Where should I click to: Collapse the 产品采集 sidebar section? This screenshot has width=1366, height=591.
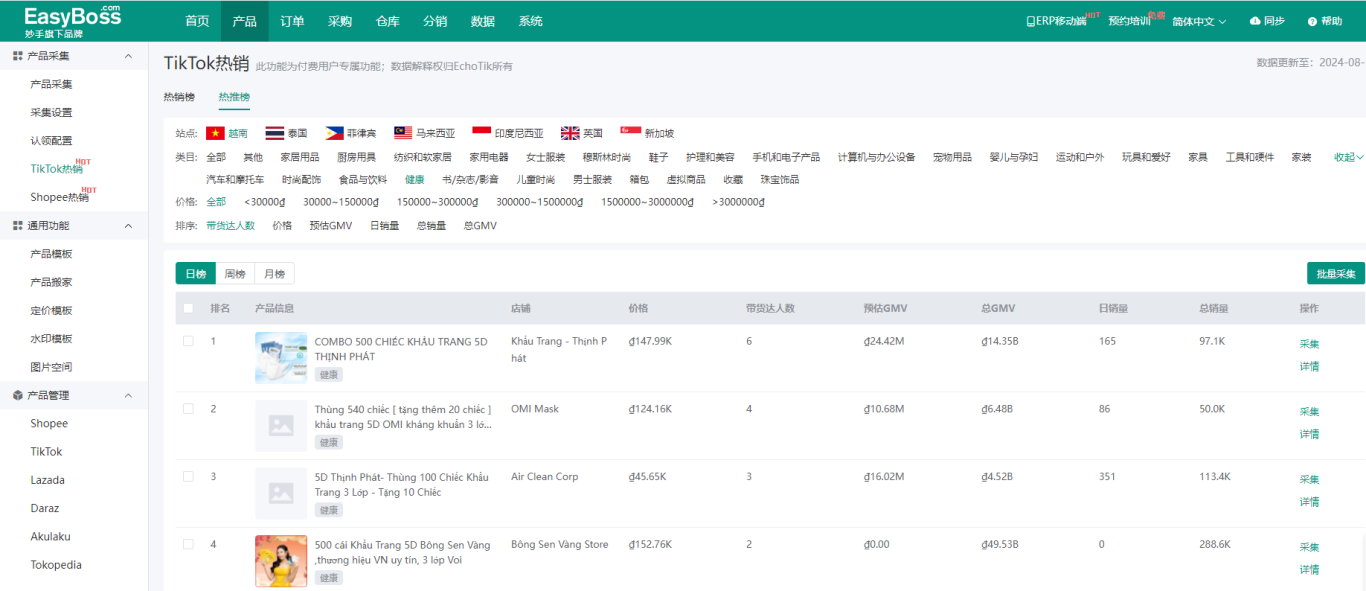point(128,56)
